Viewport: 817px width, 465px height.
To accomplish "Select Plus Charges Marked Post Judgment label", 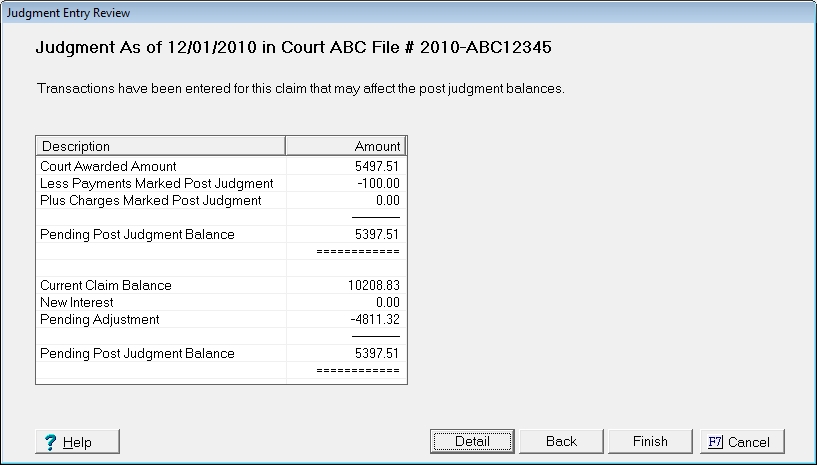I will (150, 200).
